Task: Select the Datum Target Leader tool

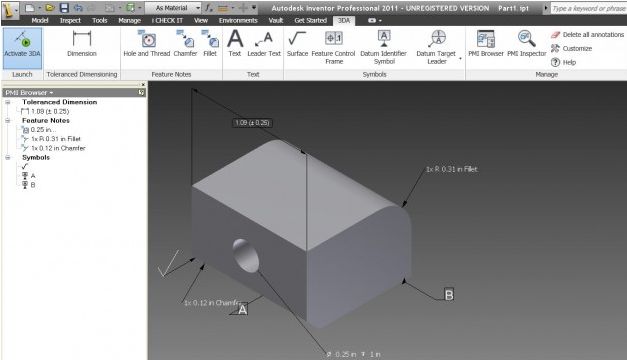Action: tap(436, 47)
